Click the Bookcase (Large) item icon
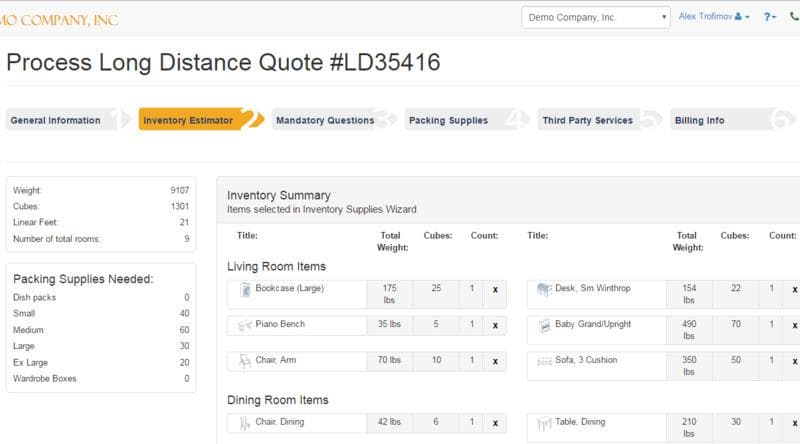The height and width of the screenshot is (444, 800). coord(245,289)
